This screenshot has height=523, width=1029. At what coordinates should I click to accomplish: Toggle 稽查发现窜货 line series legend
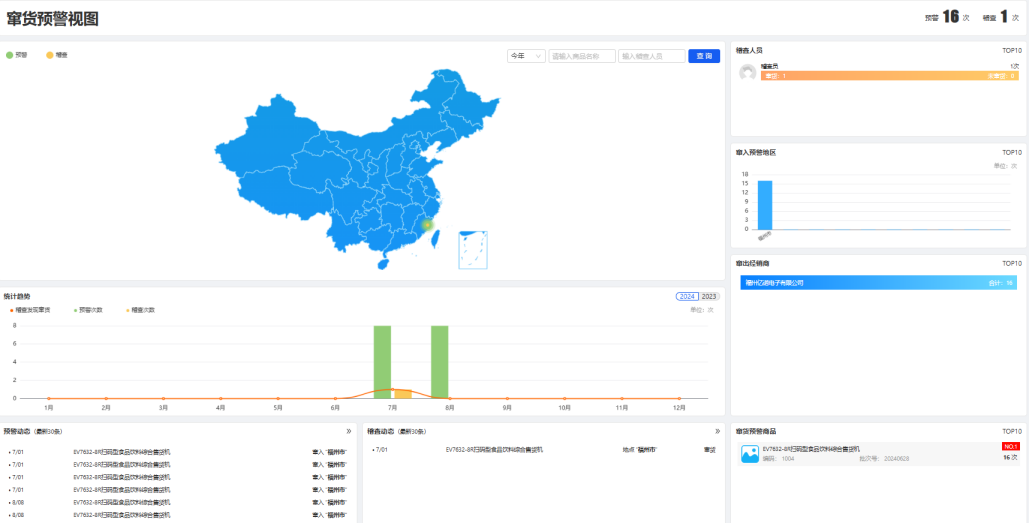tap(36, 310)
